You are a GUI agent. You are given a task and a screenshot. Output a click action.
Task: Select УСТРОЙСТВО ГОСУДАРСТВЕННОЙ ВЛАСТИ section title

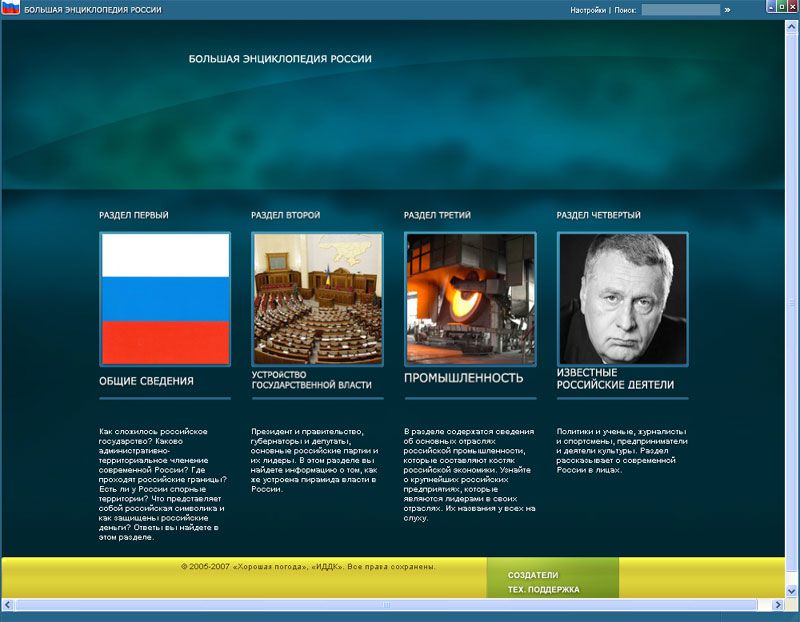[311, 379]
